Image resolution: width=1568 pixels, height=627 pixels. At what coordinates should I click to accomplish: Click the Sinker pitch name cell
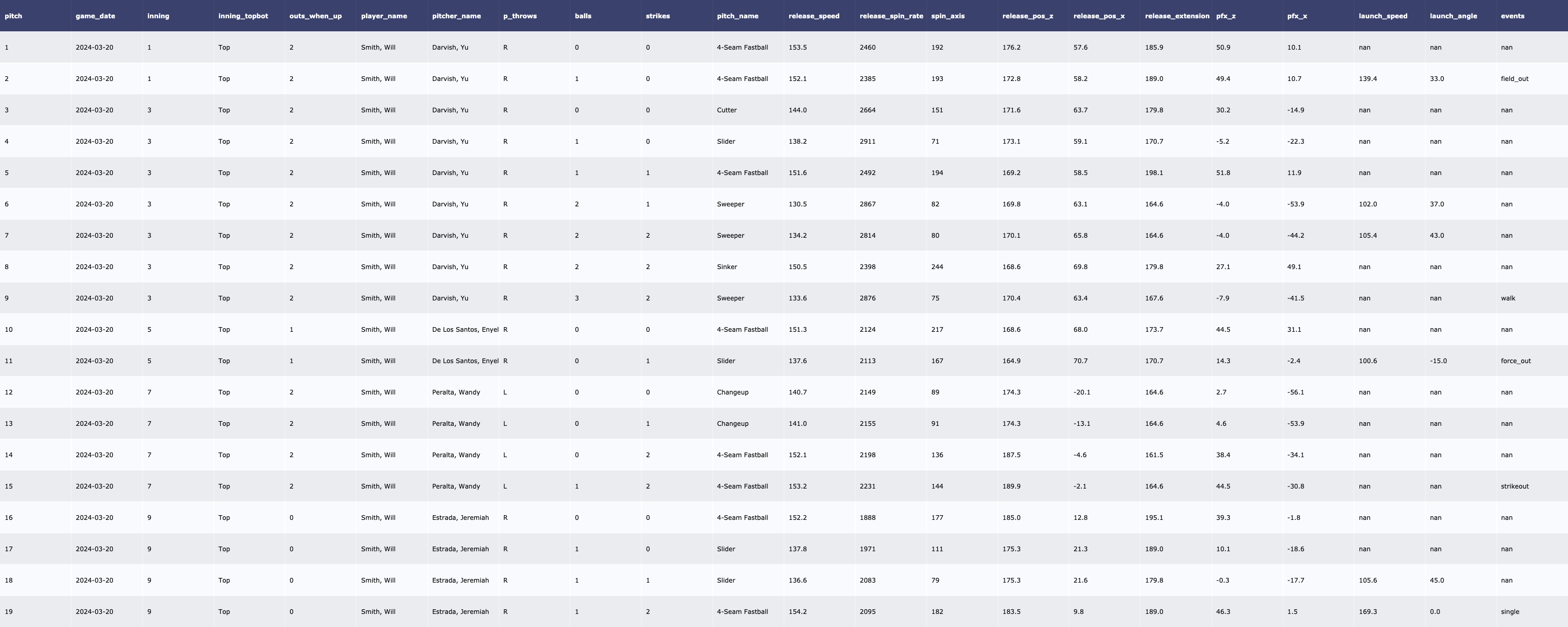[x=727, y=266]
